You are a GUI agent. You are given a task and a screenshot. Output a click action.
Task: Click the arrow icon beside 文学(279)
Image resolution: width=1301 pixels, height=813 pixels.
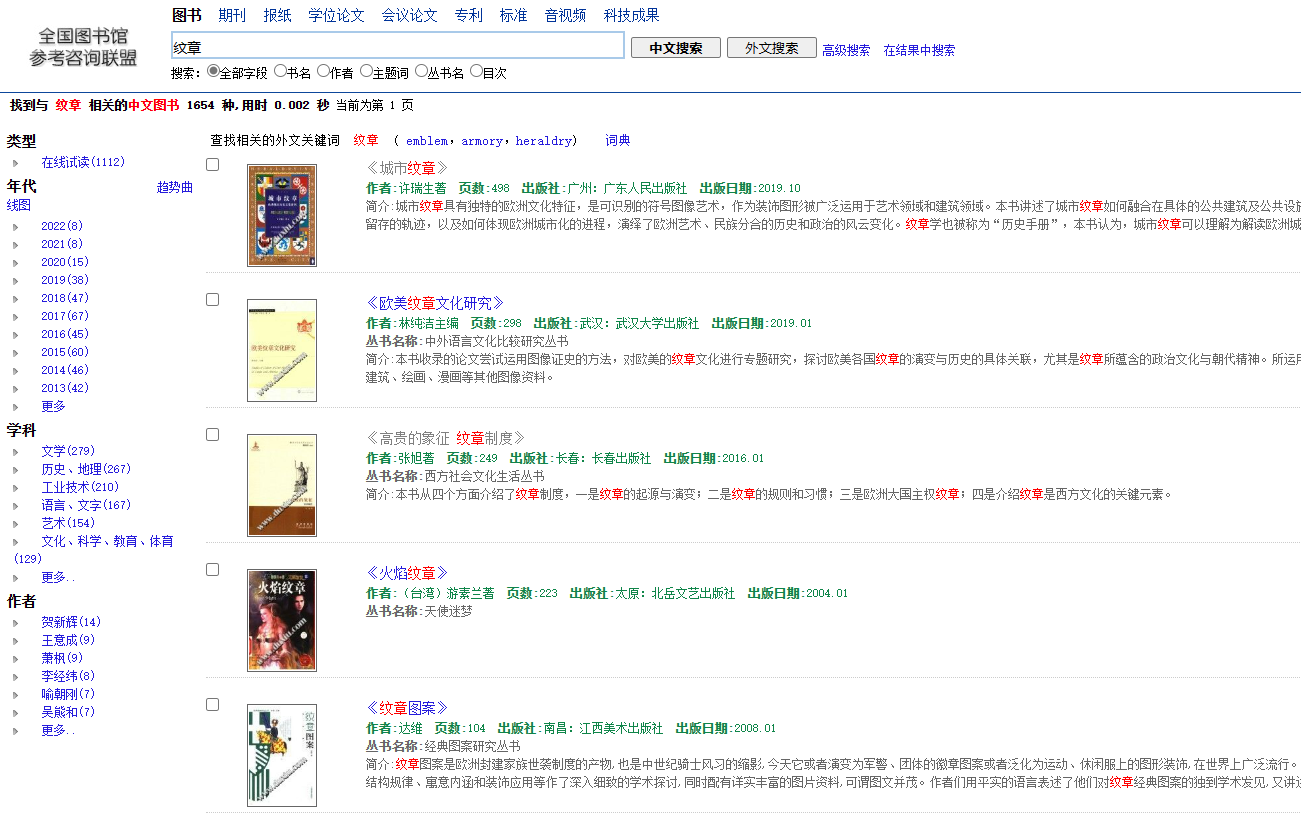click(15, 452)
